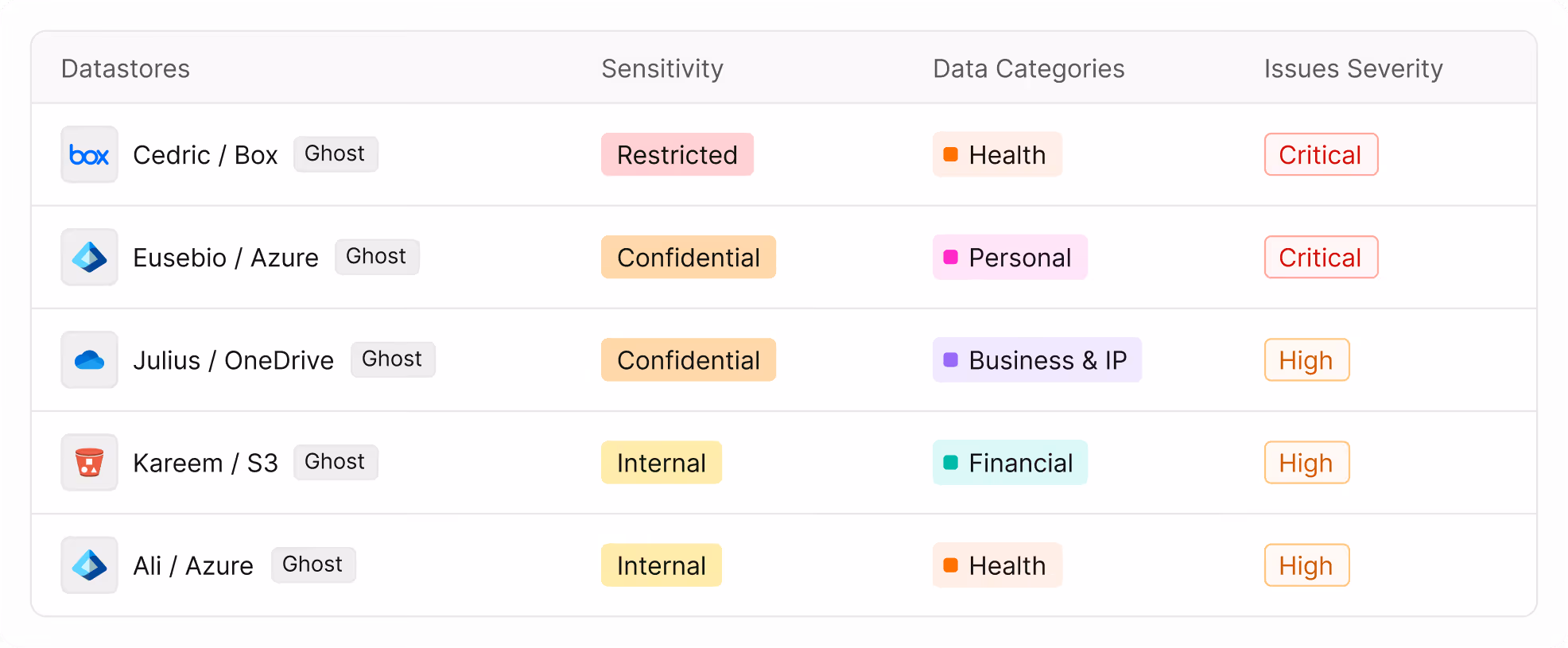
Task: Click the Azure icon beside Eusebio
Action: pyautogui.click(x=89, y=258)
